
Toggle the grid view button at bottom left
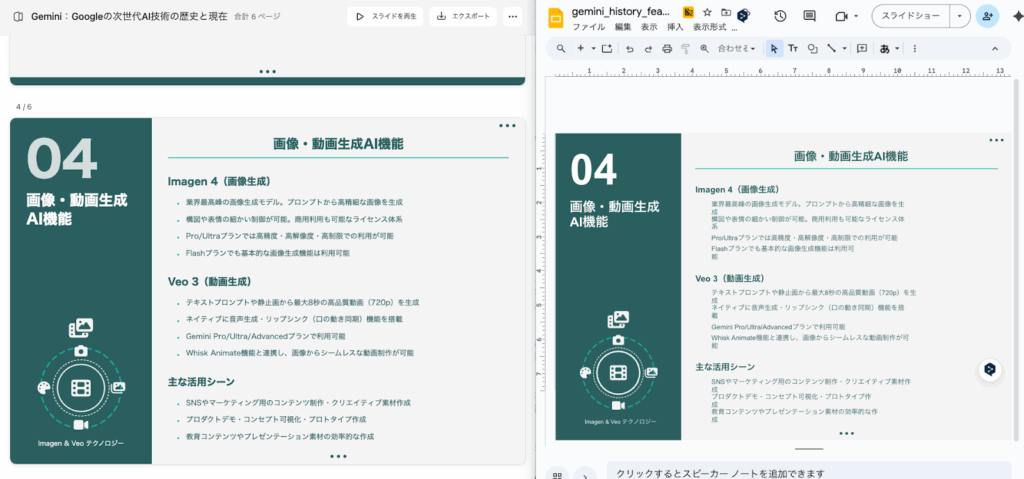[x=558, y=474]
